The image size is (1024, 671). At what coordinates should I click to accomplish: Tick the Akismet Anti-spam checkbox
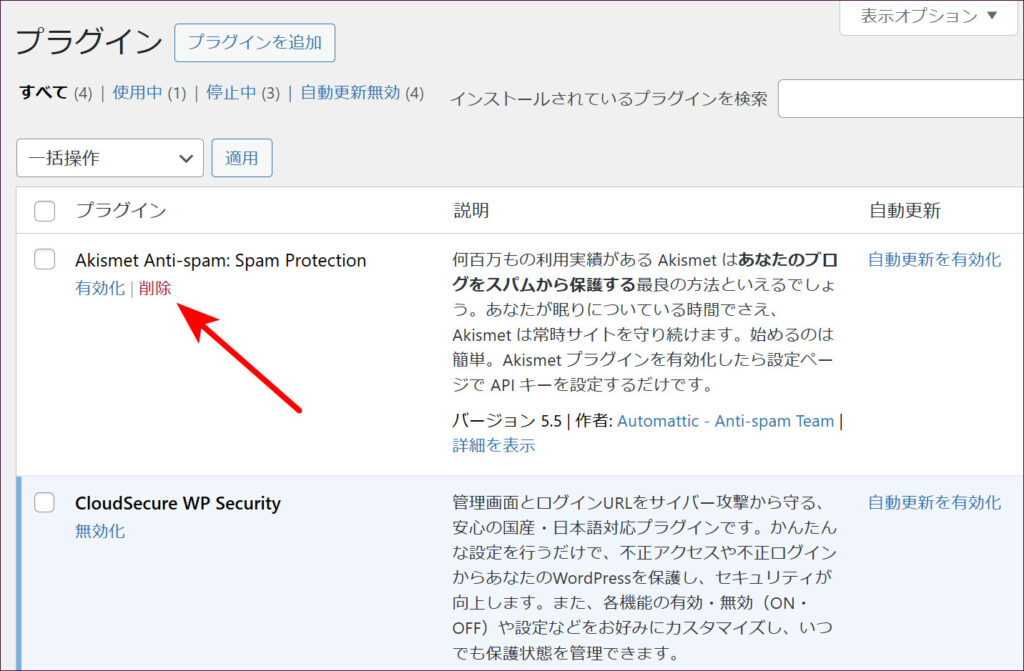[45, 260]
